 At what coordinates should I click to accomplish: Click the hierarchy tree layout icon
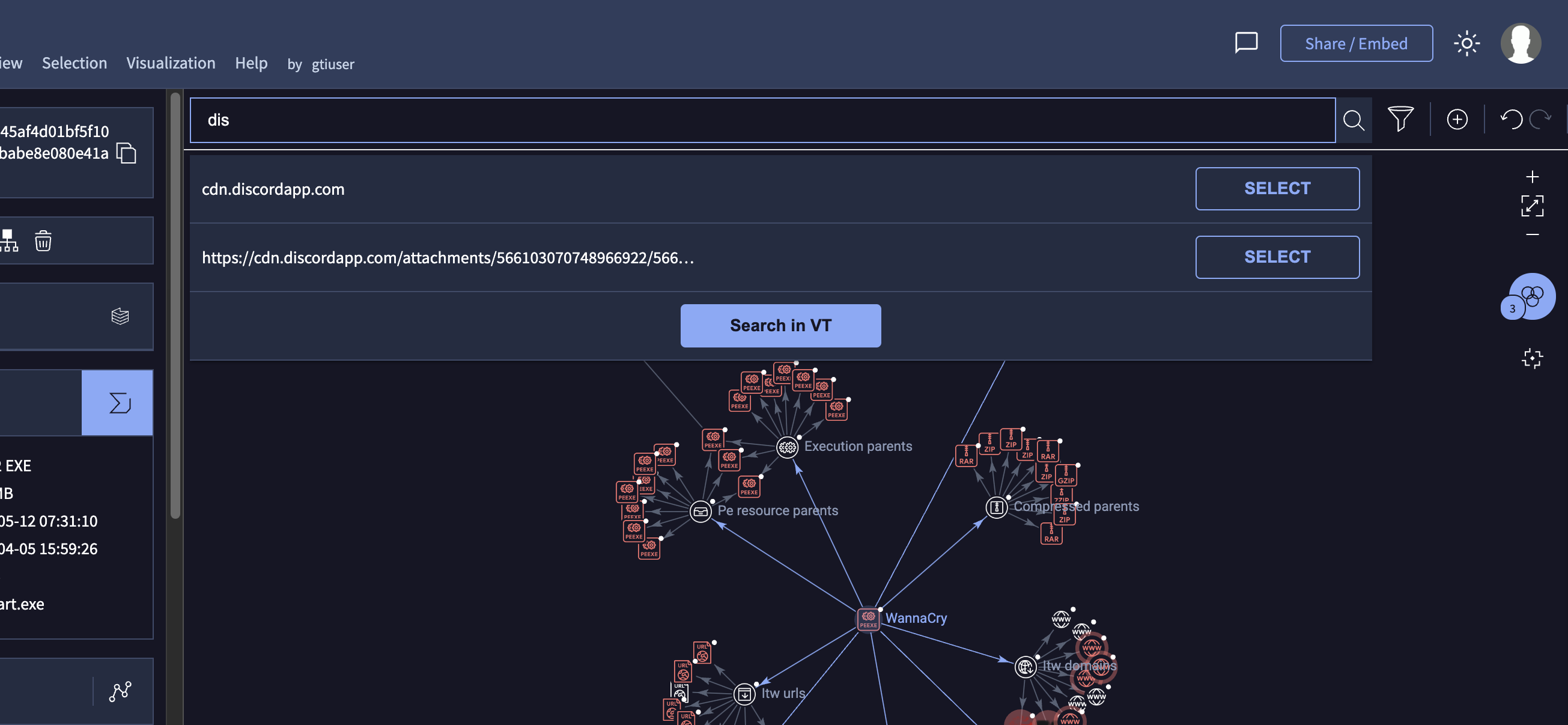[8, 240]
